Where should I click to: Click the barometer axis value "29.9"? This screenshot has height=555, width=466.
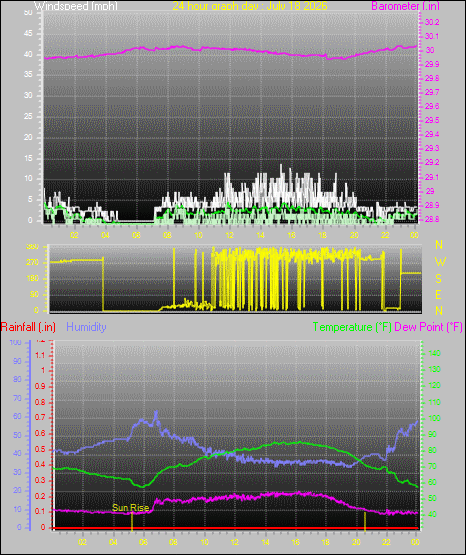click(432, 64)
